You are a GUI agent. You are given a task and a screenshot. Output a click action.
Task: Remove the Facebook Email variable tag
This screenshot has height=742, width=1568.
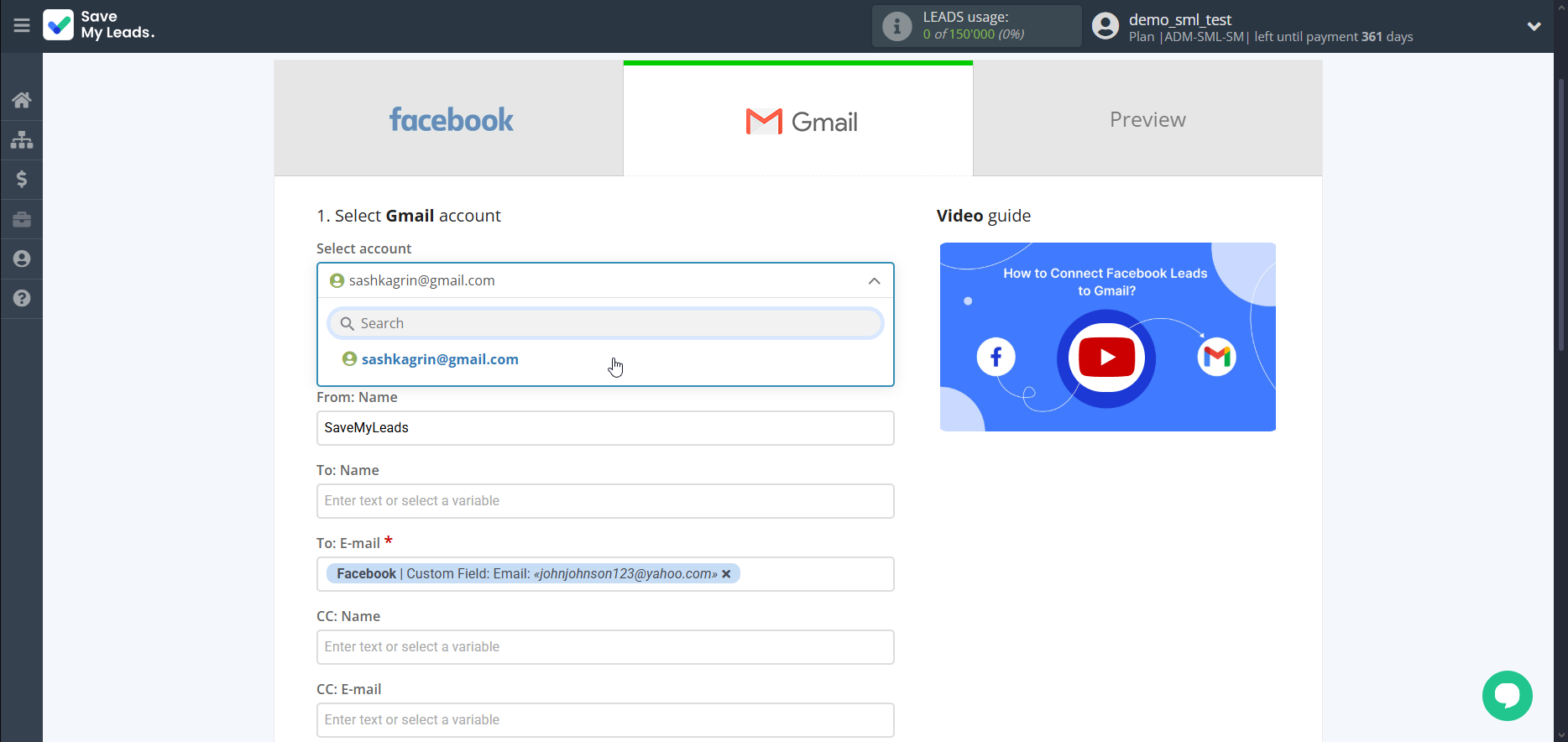(726, 574)
